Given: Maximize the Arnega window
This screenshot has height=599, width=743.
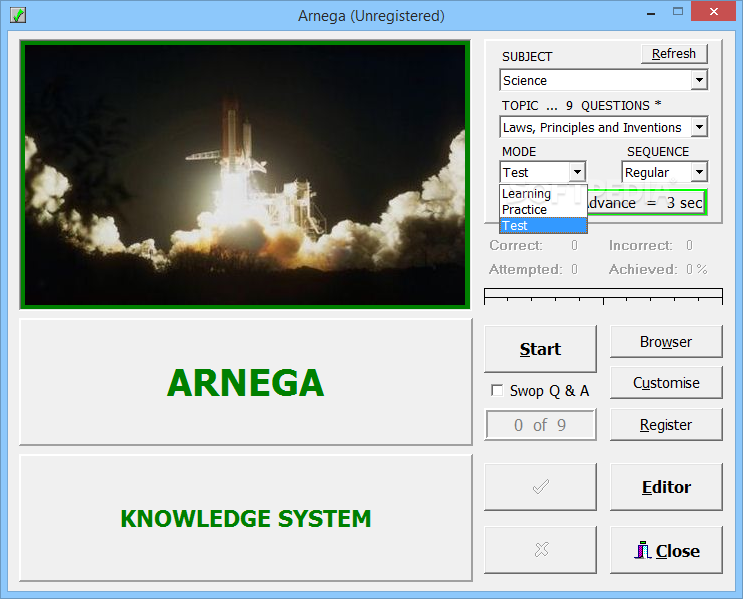Looking at the screenshot, I should [x=678, y=12].
